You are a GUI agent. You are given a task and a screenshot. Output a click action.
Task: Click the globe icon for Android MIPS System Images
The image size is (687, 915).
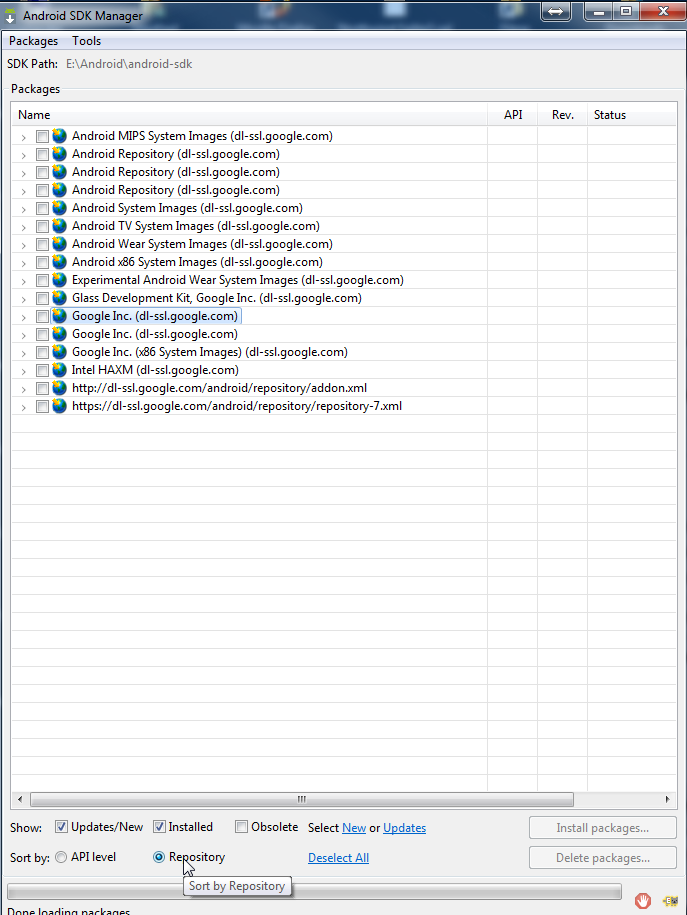point(60,136)
